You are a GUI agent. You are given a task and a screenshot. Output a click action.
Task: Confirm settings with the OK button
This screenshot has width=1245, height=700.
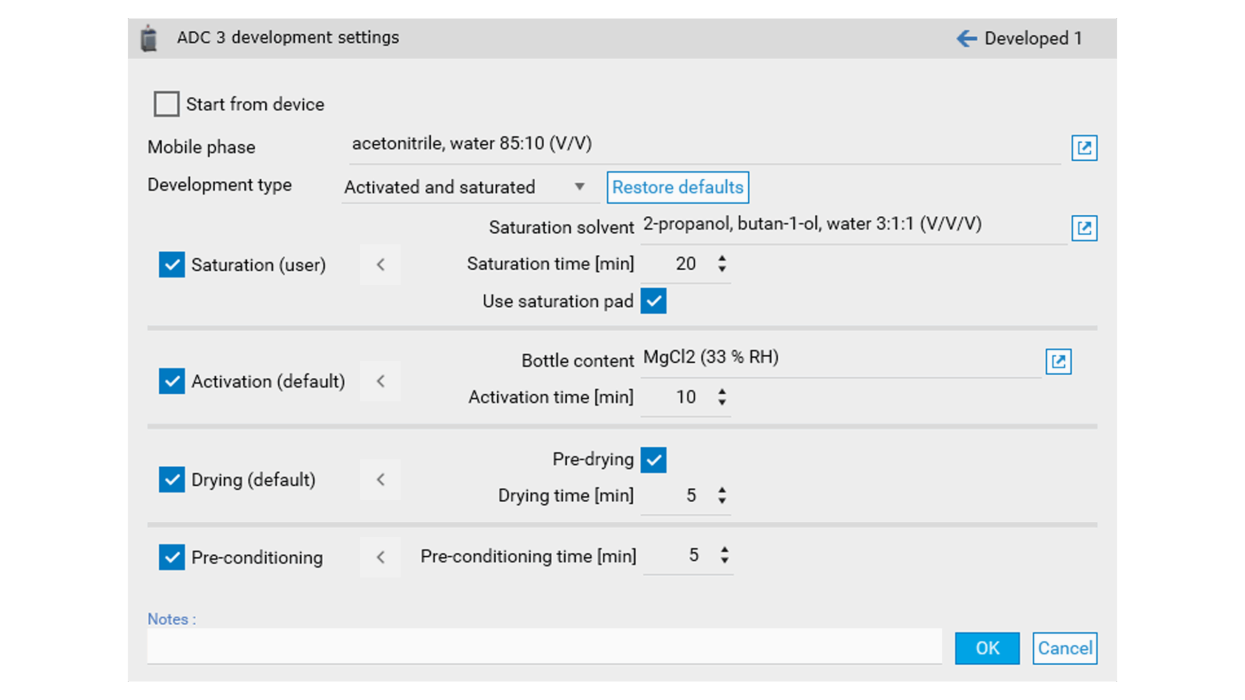987,648
